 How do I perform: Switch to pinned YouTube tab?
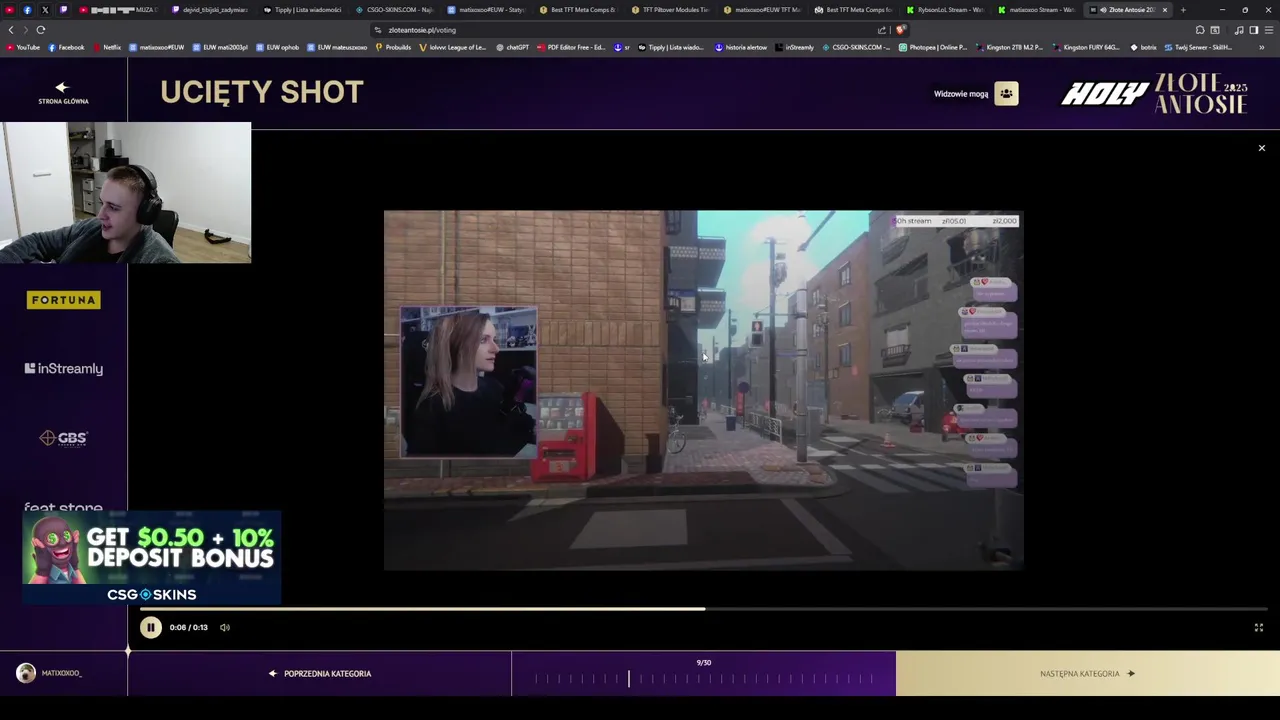coord(10,10)
